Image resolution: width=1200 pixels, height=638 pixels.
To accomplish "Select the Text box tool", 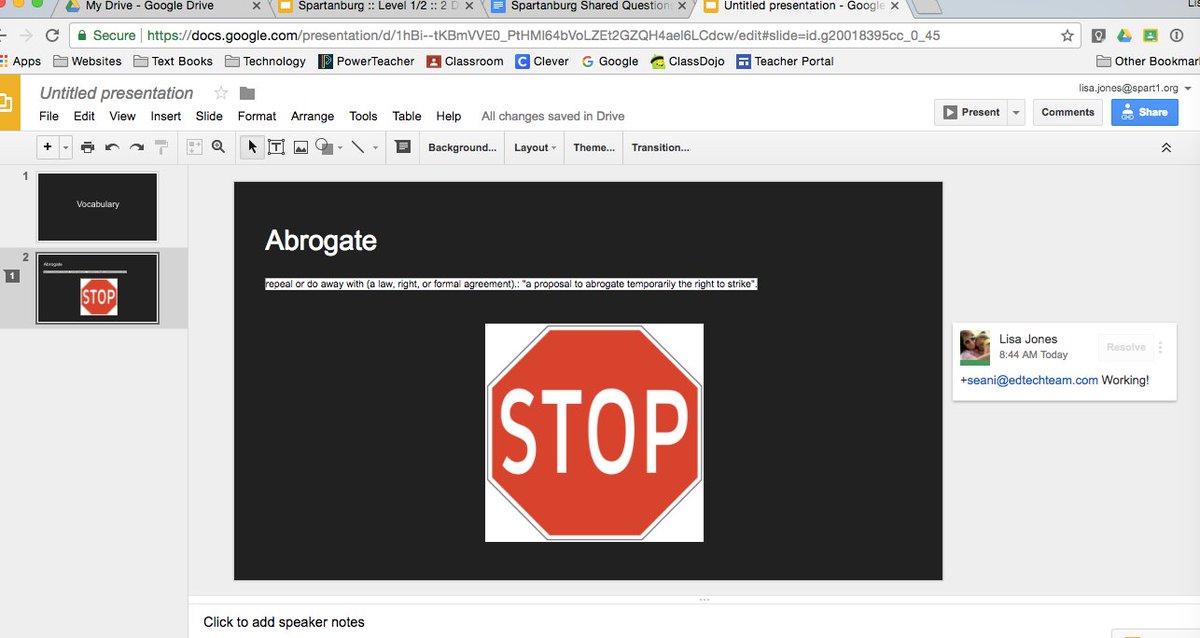I will tap(276, 147).
